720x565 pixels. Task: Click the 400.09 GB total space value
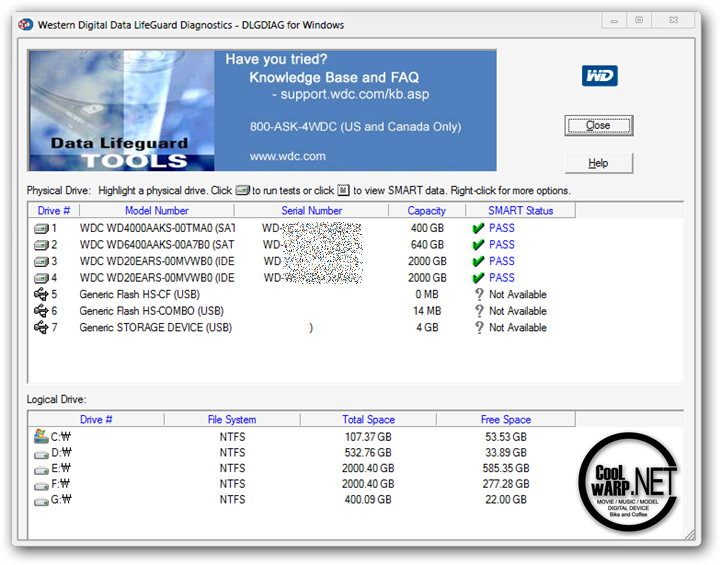tap(368, 499)
